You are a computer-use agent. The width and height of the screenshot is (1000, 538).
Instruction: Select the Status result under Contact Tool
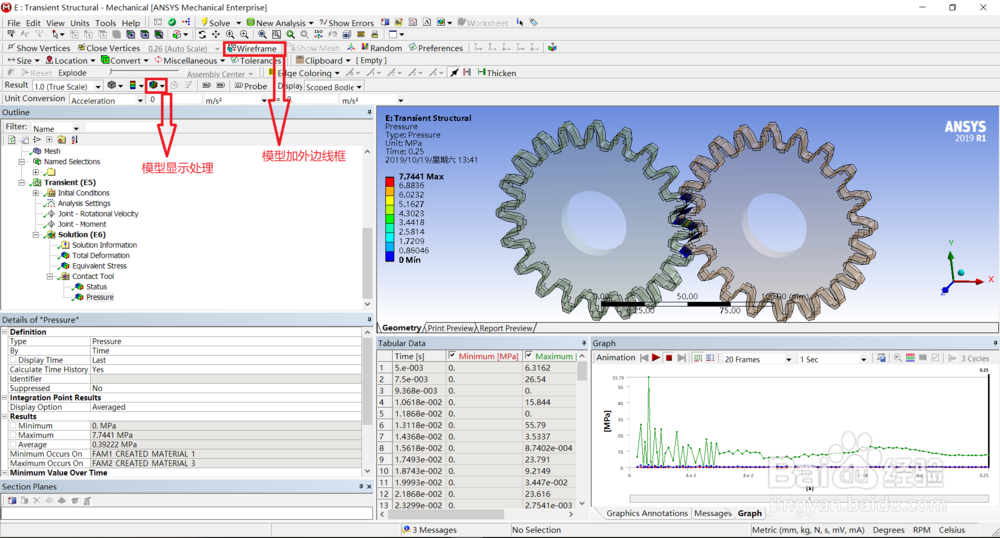tap(96, 287)
